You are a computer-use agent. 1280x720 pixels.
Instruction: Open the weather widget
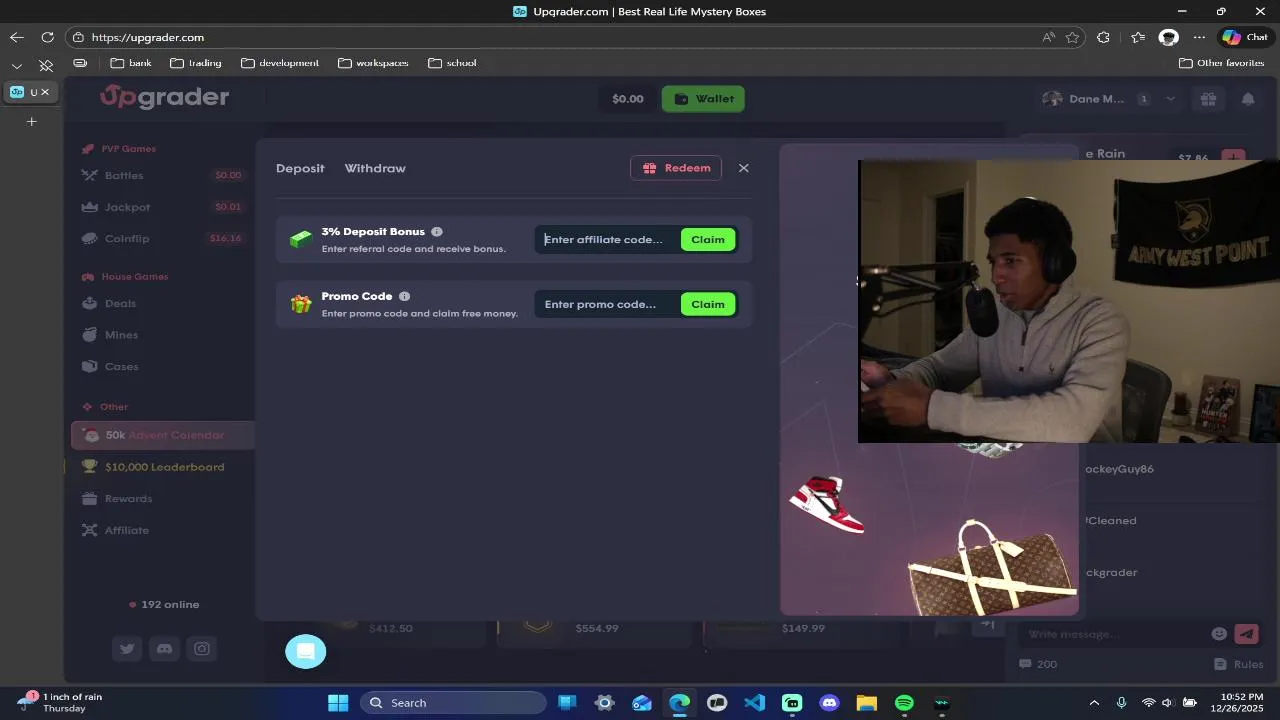(60, 702)
